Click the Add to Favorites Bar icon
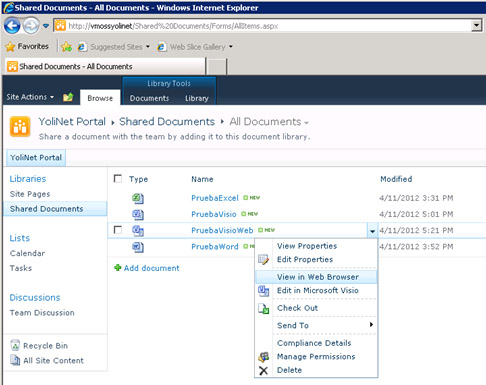The height and width of the screenshot is (385, 486). pyautogui.click(x=66, y=47)
